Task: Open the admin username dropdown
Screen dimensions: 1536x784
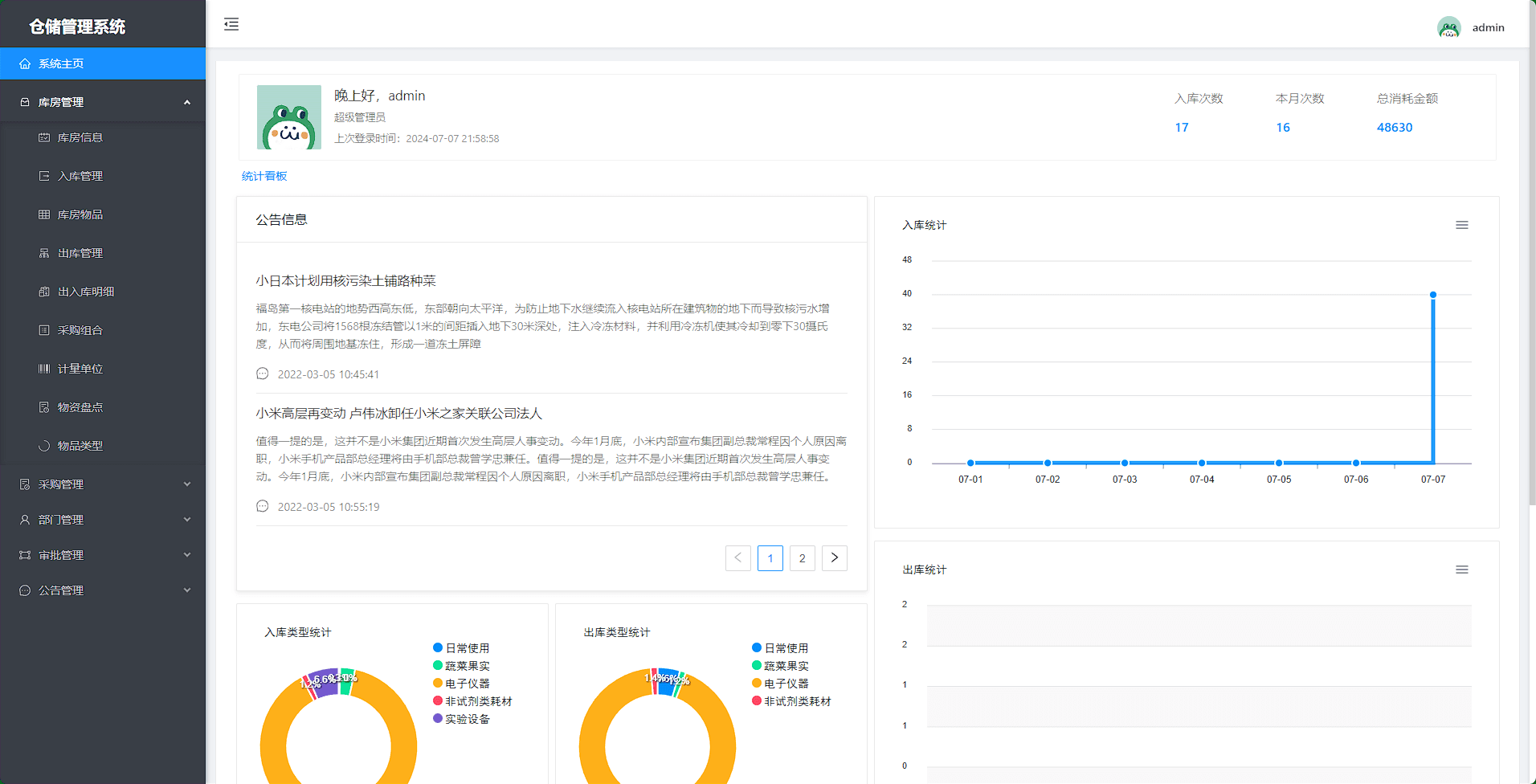Action: coord(1488,27)
